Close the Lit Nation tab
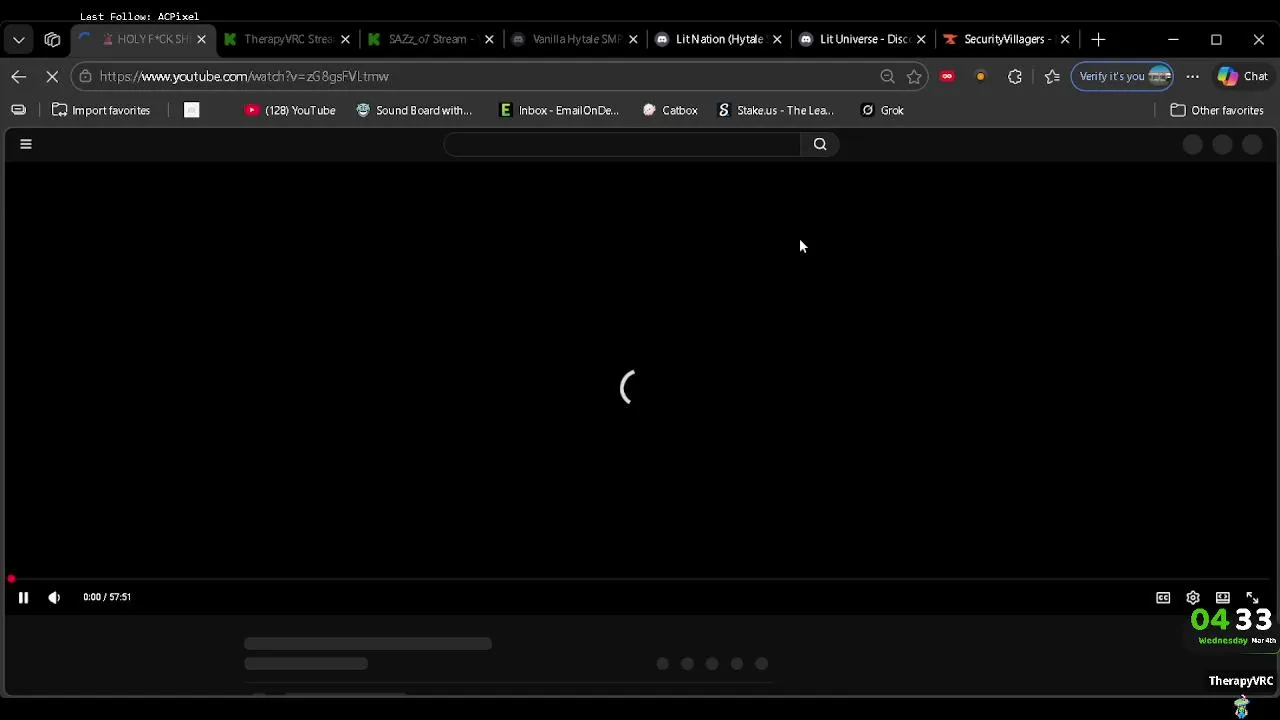The image size is (1280, 720). [x=777, y=39]
